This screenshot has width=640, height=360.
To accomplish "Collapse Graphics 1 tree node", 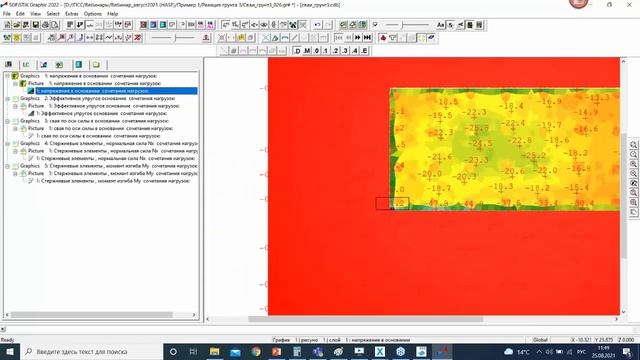I will (7, 76).
